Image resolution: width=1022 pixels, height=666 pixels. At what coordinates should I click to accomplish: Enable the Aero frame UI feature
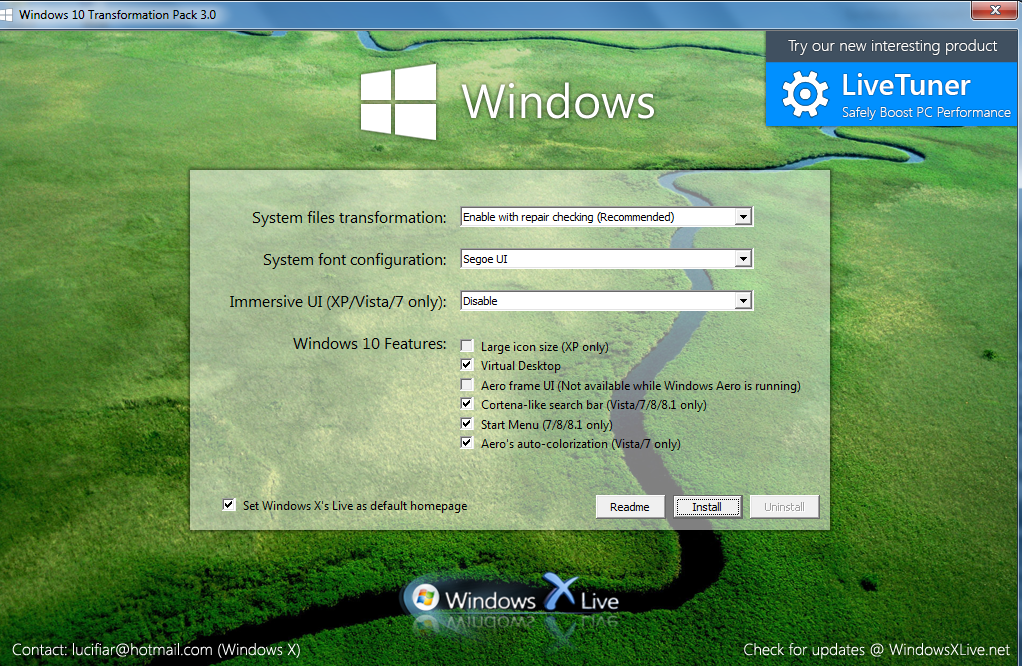[x=466, y=384]
